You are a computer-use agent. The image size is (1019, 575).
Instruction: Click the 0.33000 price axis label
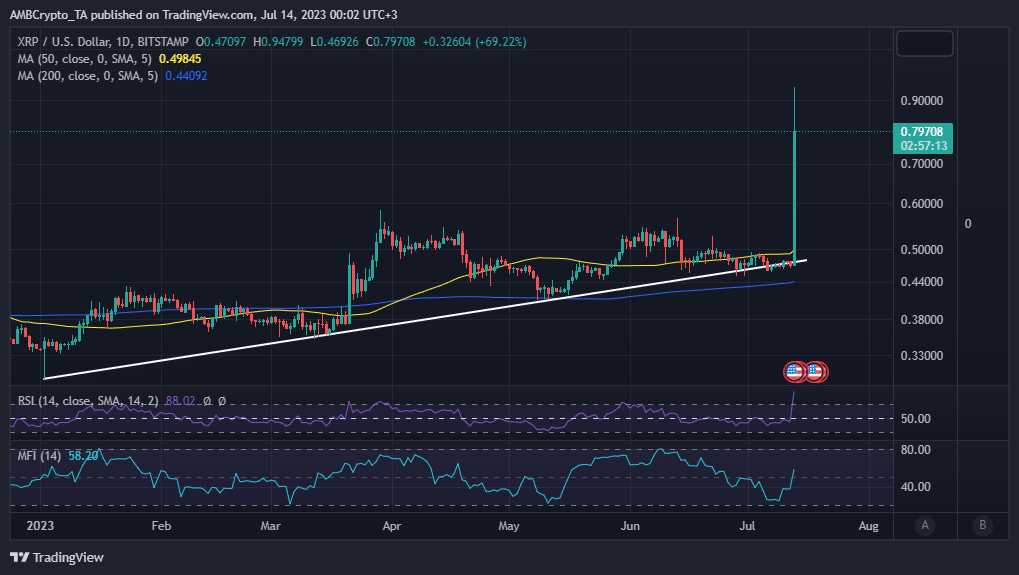click(x=922, y=356)
